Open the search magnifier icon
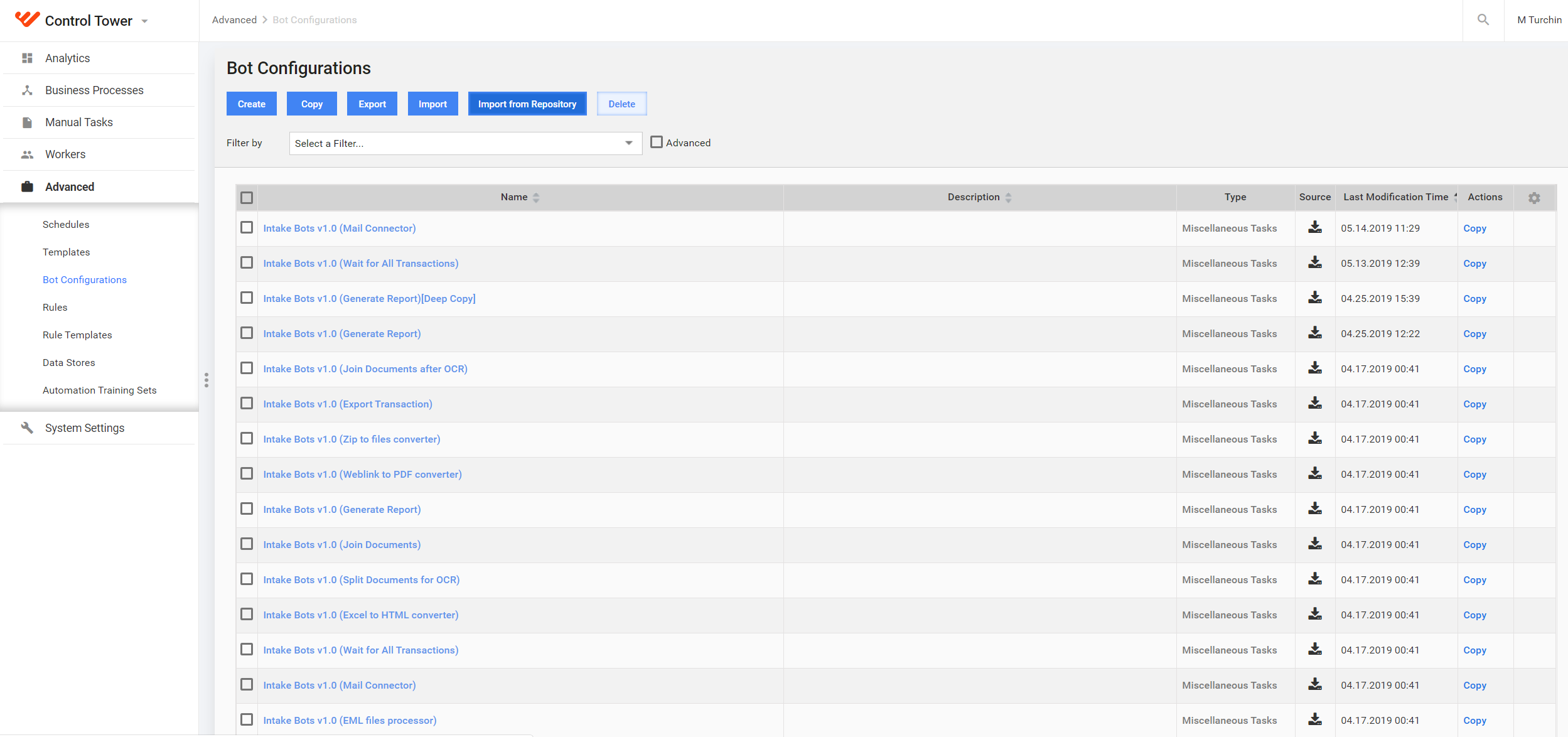 (x=1483, y=20)
